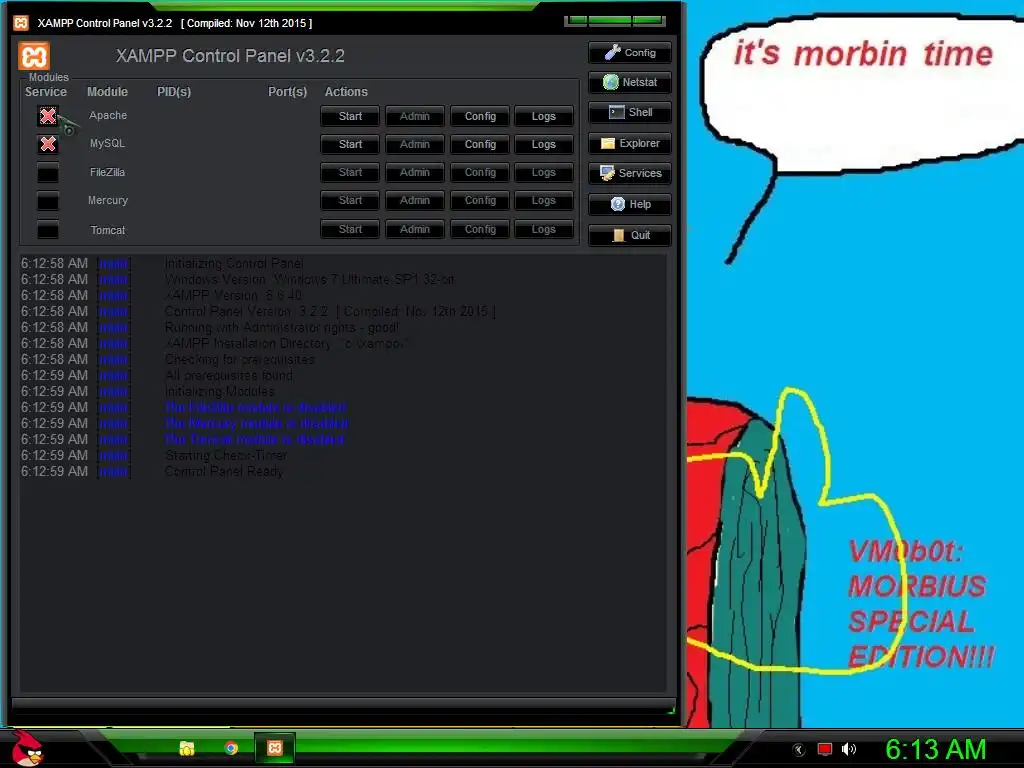1024x768 pixels.
Task: Open MySQL Admin button
Action: pyautogui.click(x=415, y=144)
